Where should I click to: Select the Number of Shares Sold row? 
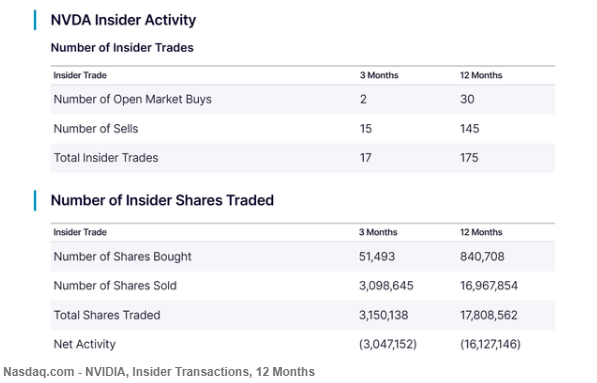tap(303, 286)
